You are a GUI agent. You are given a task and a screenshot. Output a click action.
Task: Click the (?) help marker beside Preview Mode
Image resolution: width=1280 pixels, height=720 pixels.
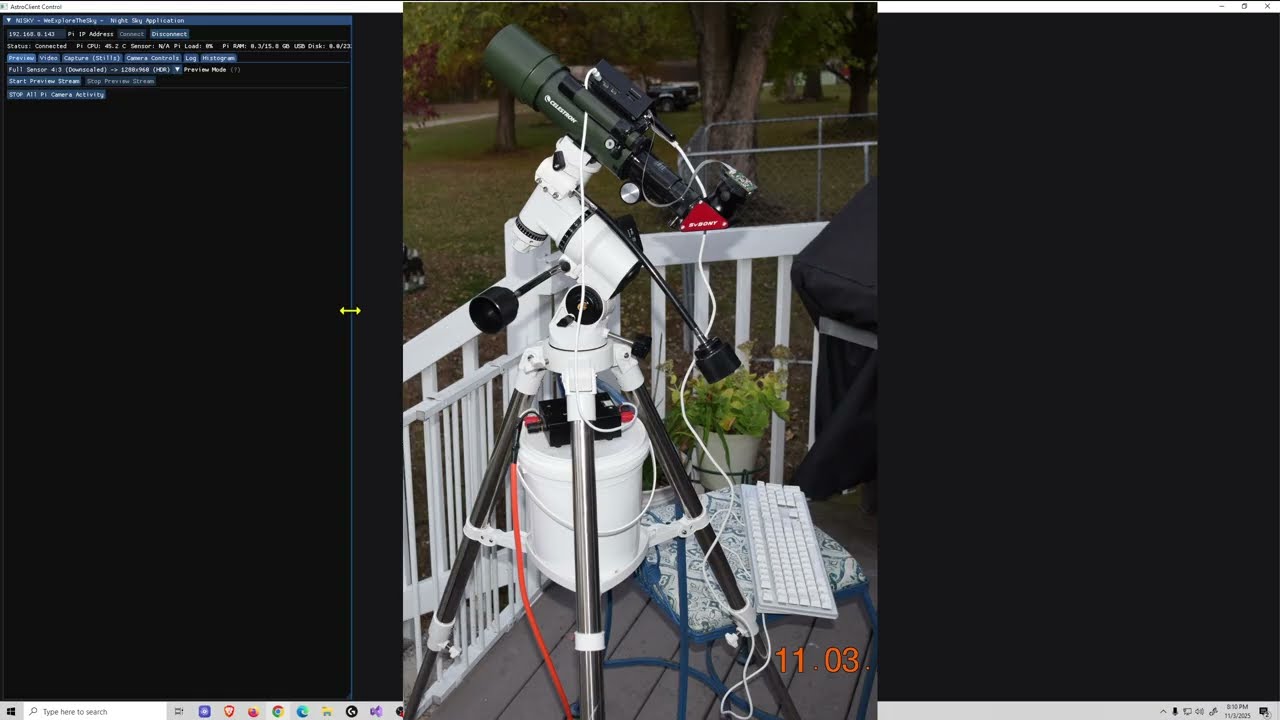click(x=235, y=70)
